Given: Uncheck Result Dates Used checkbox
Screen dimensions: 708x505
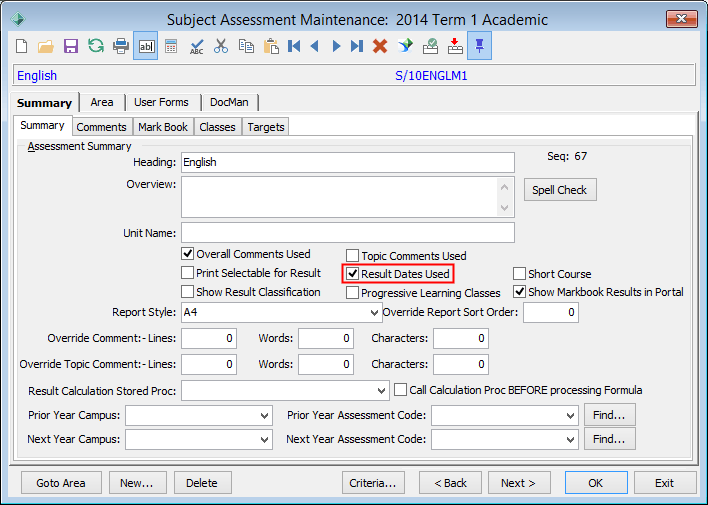Looking at the screenshot, I should tap(352, 274).
